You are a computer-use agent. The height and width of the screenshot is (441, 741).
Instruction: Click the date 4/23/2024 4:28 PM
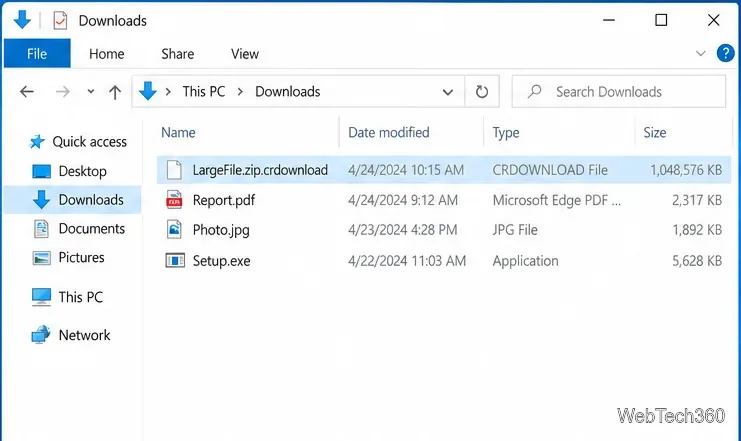[x=403, y=230]
